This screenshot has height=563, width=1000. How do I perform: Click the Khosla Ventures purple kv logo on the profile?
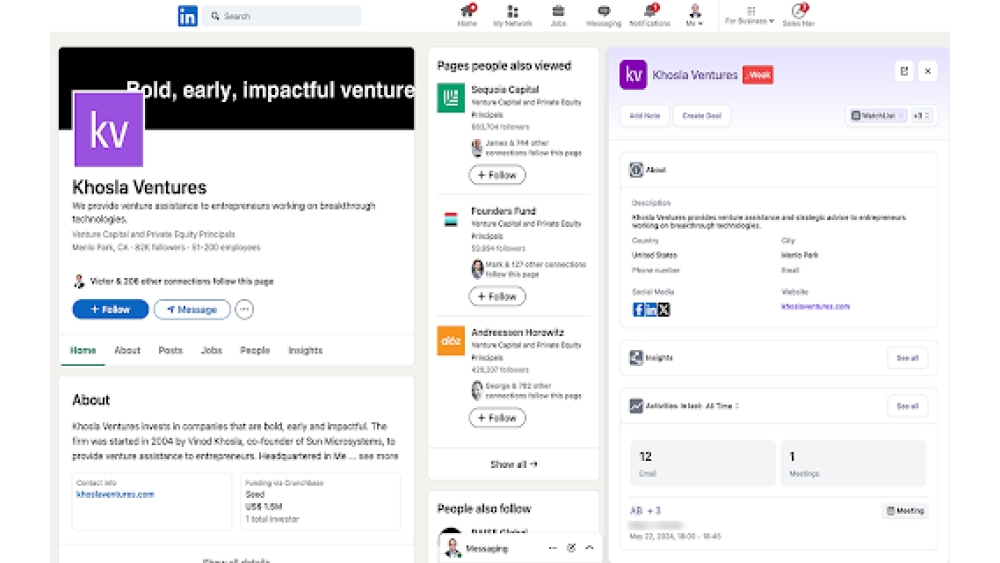pyautogui.click(x=109, y=129)
